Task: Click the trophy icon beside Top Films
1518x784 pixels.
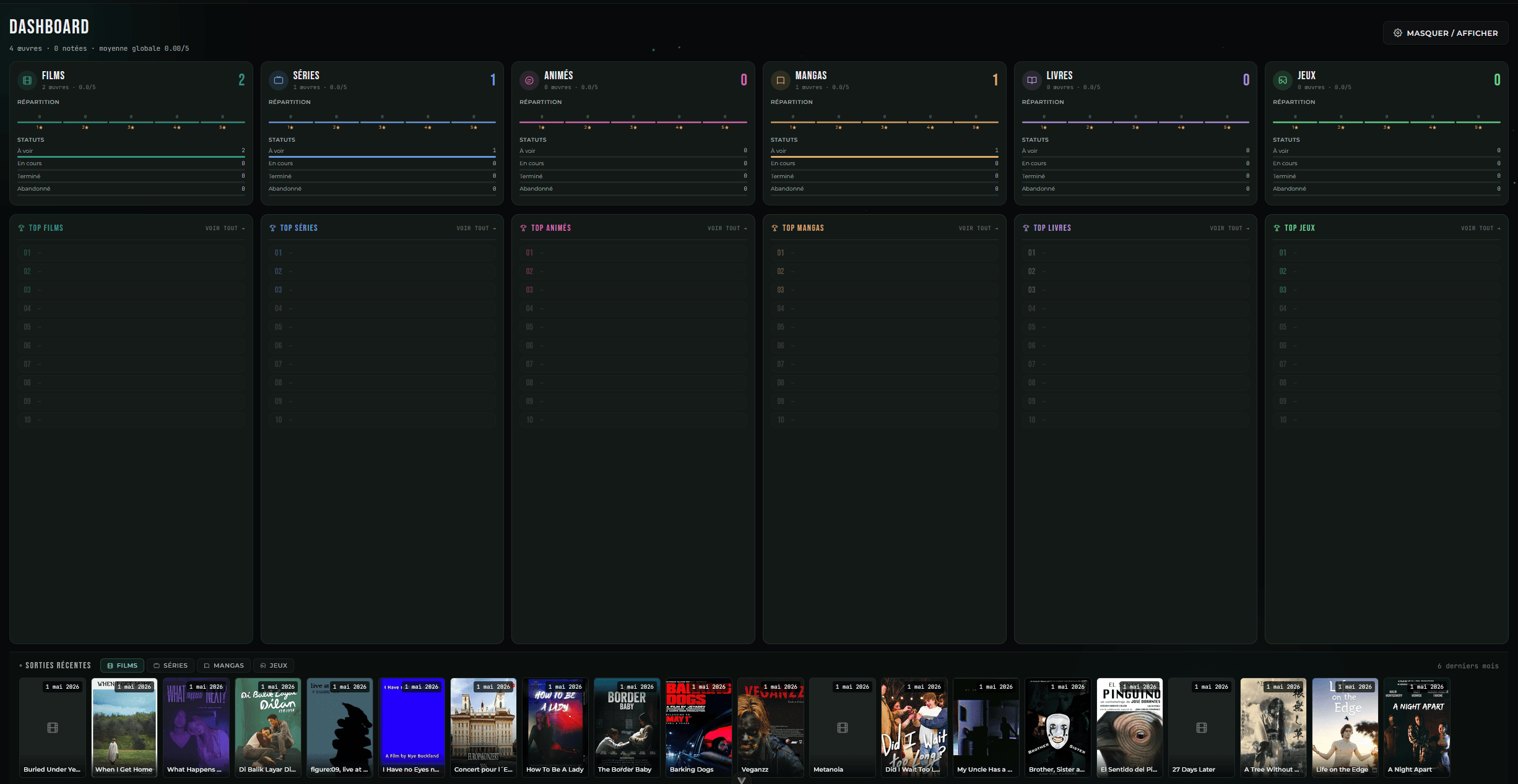Action: pos(21,228)
